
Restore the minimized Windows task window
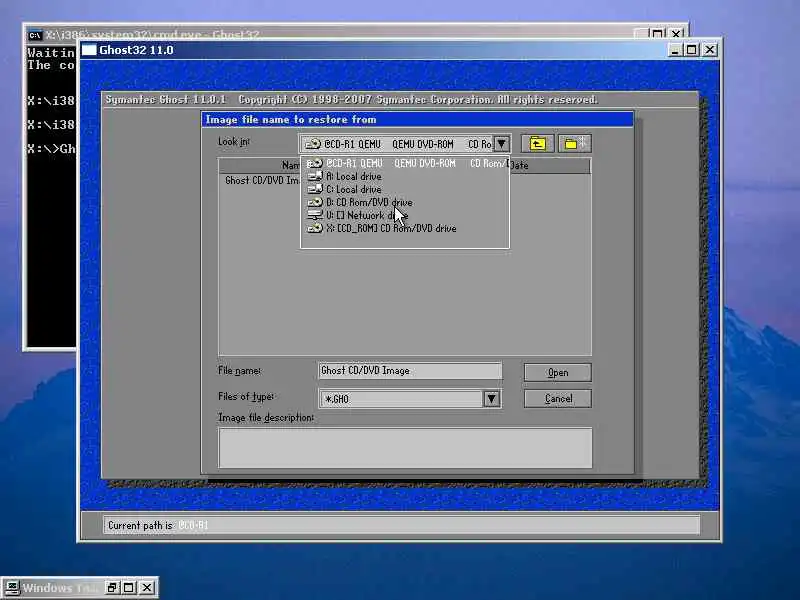[x=111, y=588]
